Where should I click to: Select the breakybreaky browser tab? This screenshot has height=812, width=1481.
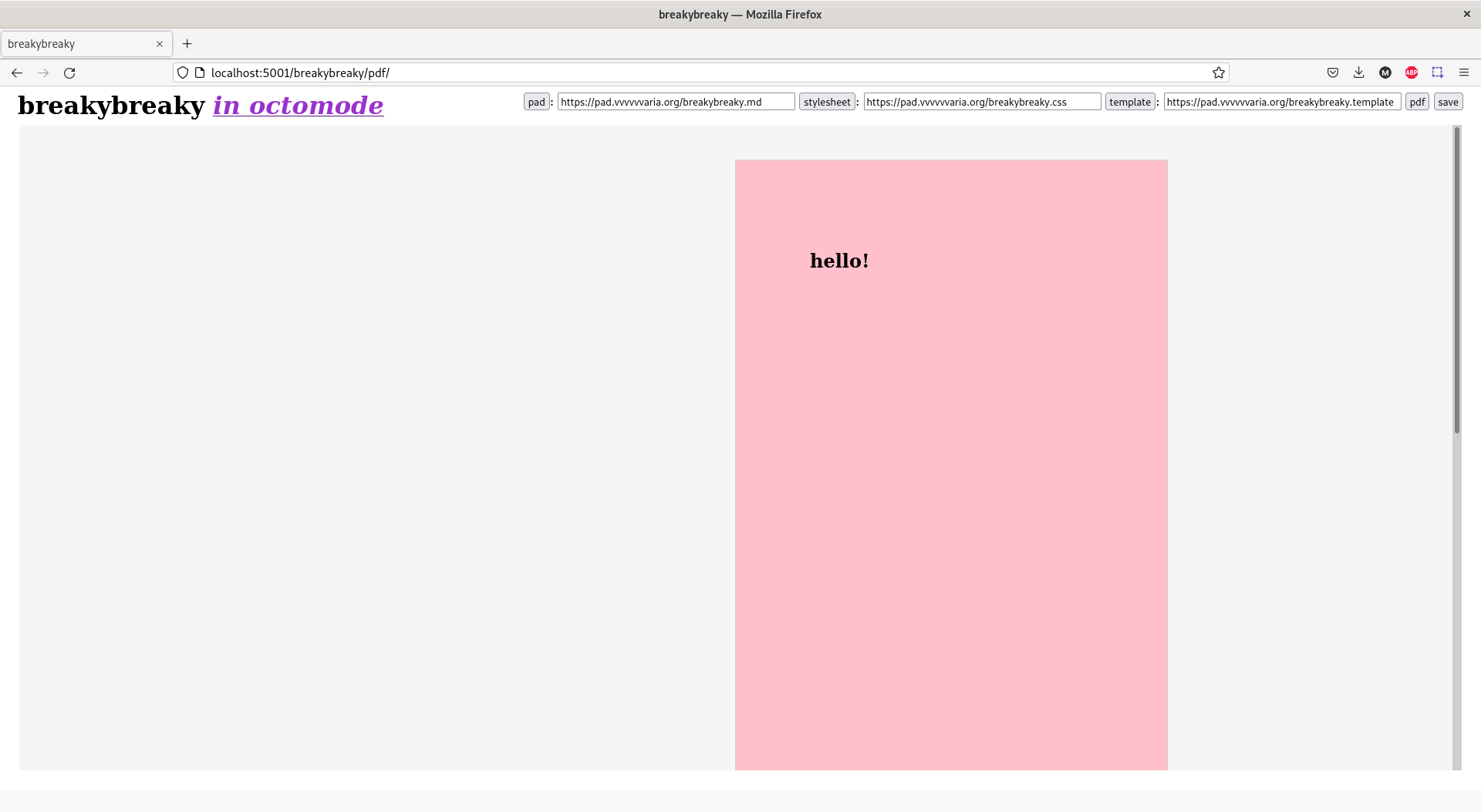pos(77,44)
